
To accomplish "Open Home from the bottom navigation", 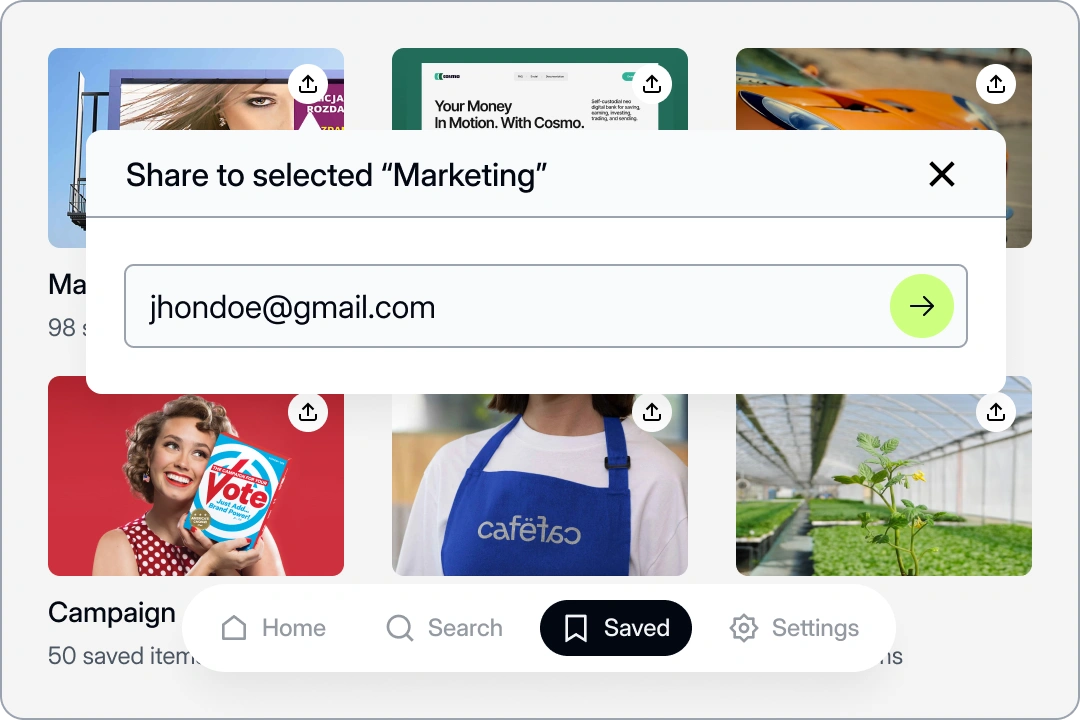I will (x=272, y=628).
